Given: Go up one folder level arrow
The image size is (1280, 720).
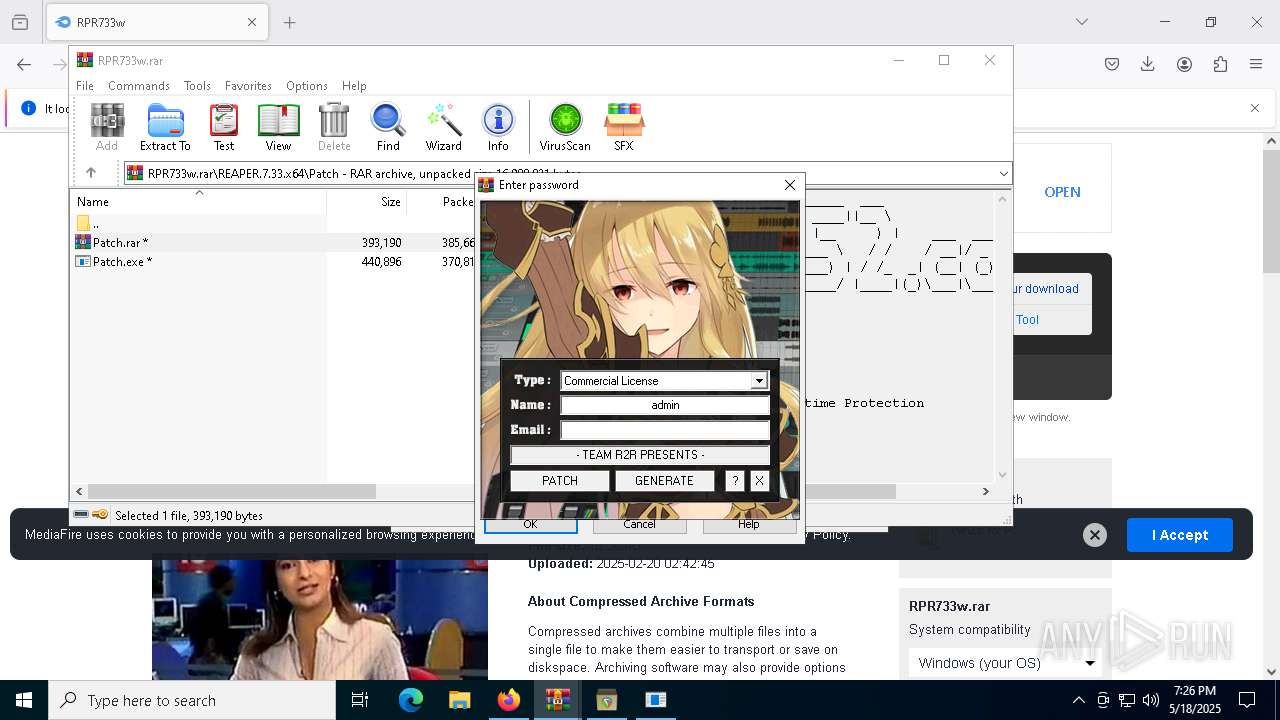Looking at the screenshot, I should [91, 173].
